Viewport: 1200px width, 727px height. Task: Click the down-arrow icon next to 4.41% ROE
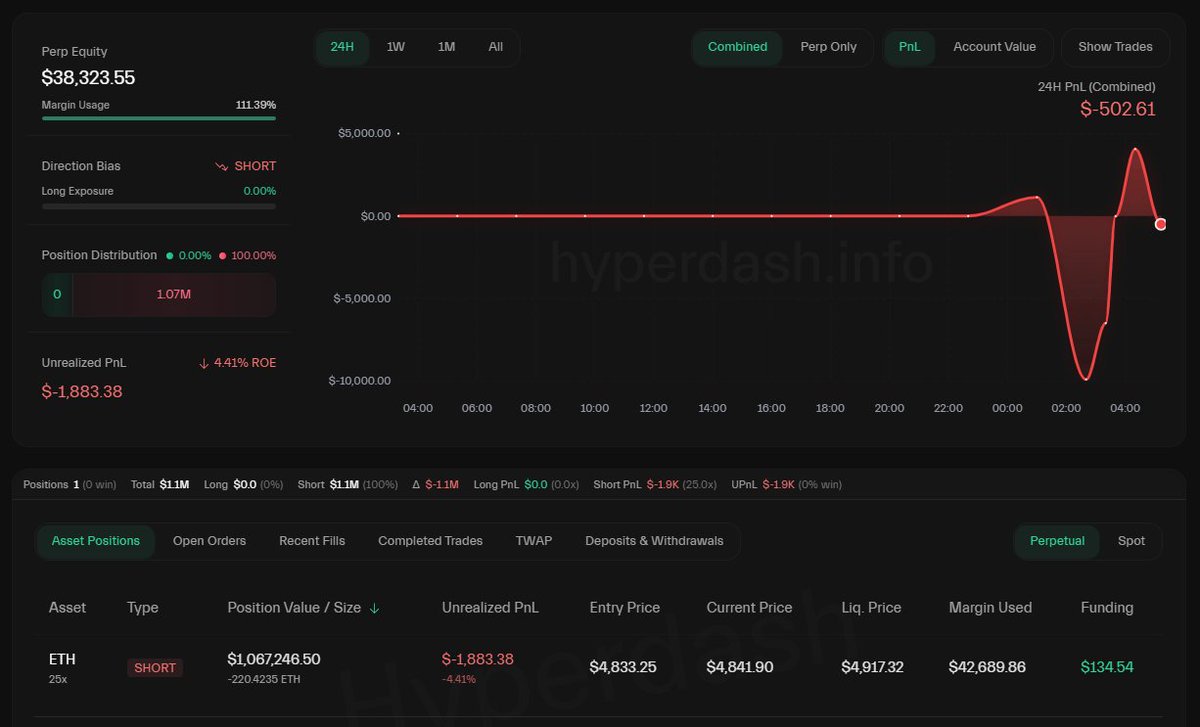(204, 363)
